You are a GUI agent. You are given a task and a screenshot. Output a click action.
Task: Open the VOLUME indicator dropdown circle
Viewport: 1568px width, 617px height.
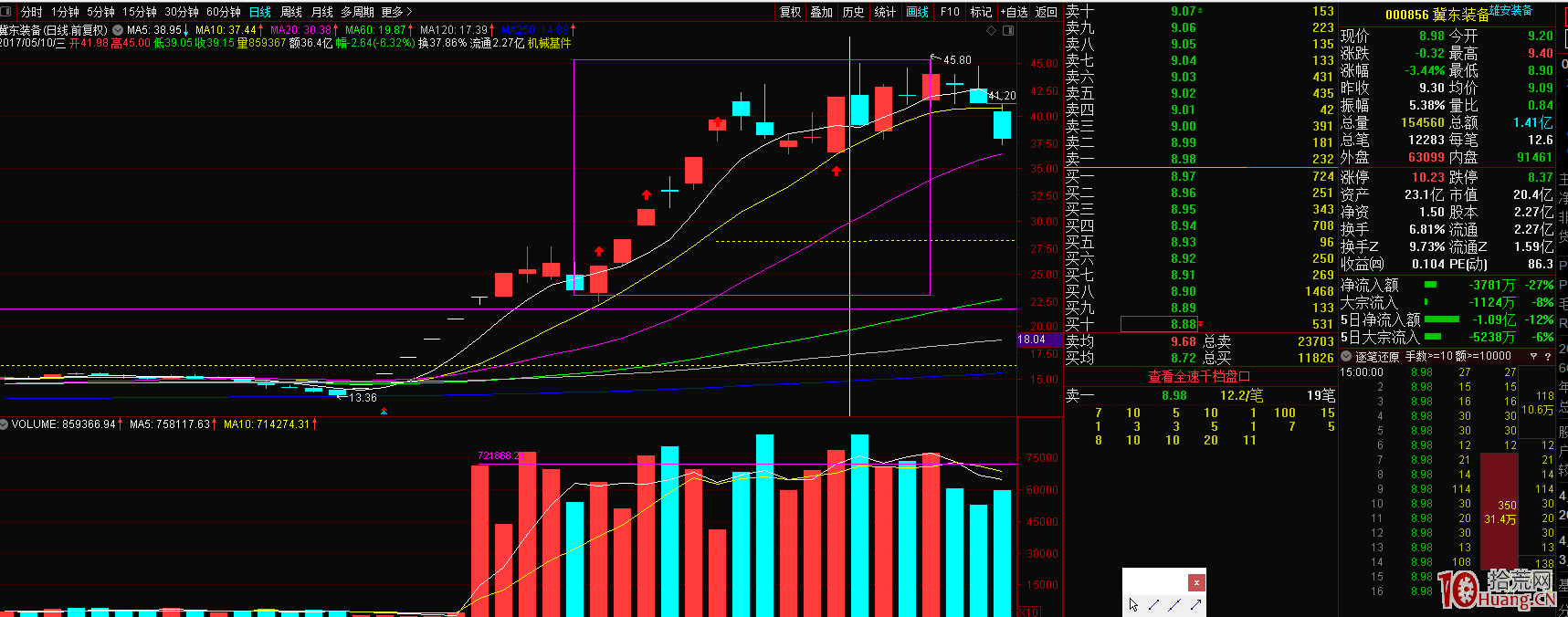tap(5, 424)
